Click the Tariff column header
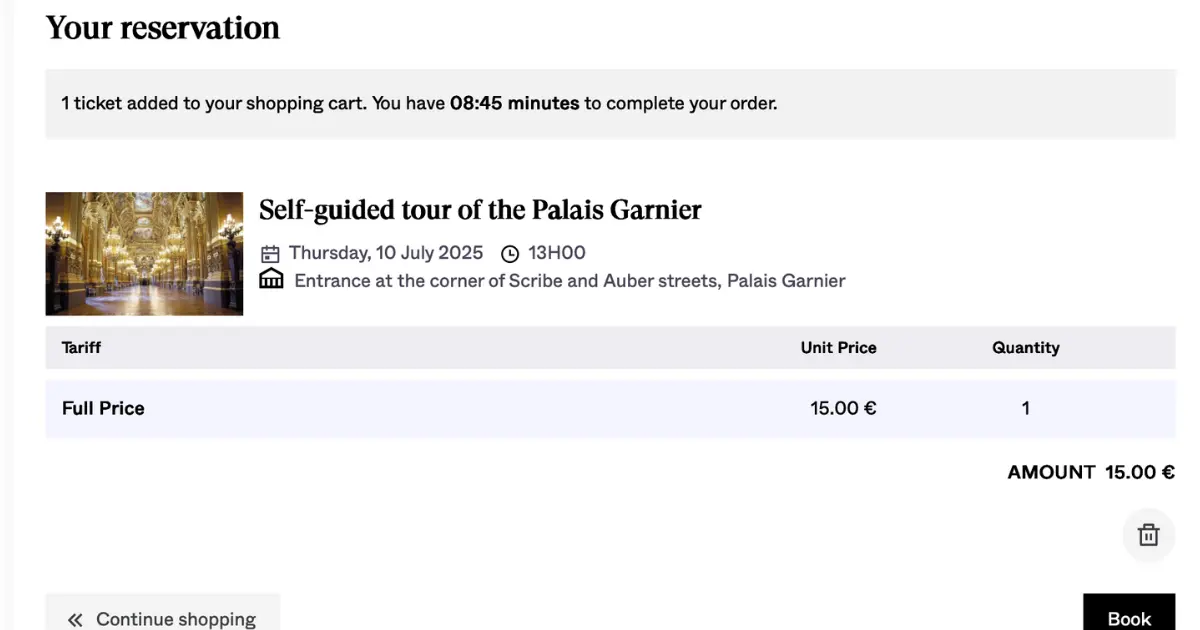1200x630 pixels. coord(81,348)
